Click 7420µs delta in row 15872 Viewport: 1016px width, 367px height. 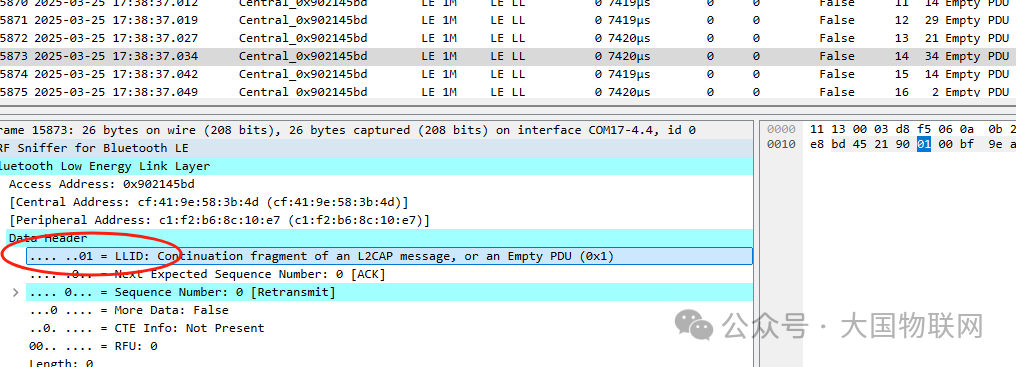coord(629,38)
